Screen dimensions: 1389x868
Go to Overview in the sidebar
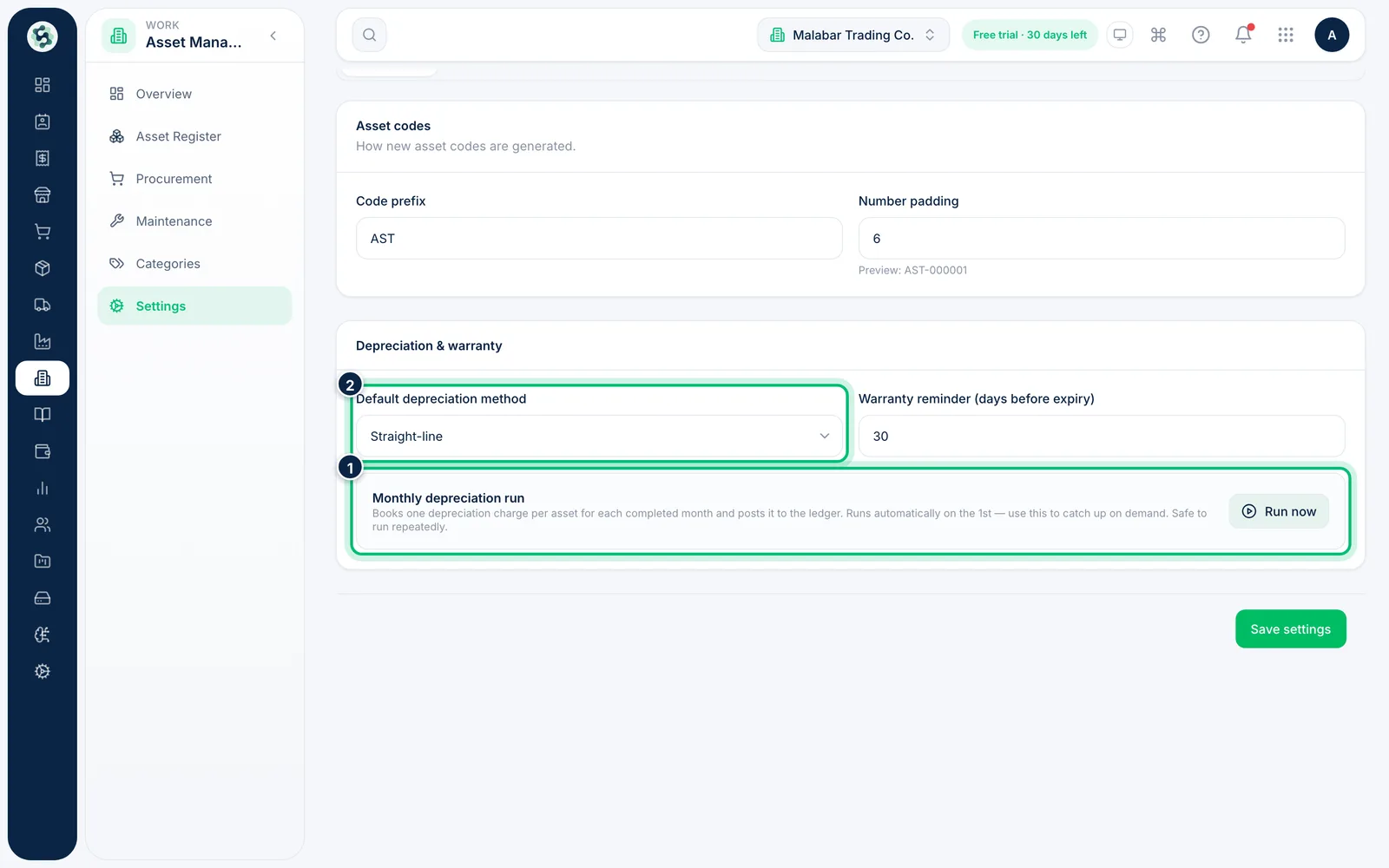coord(194,94)
